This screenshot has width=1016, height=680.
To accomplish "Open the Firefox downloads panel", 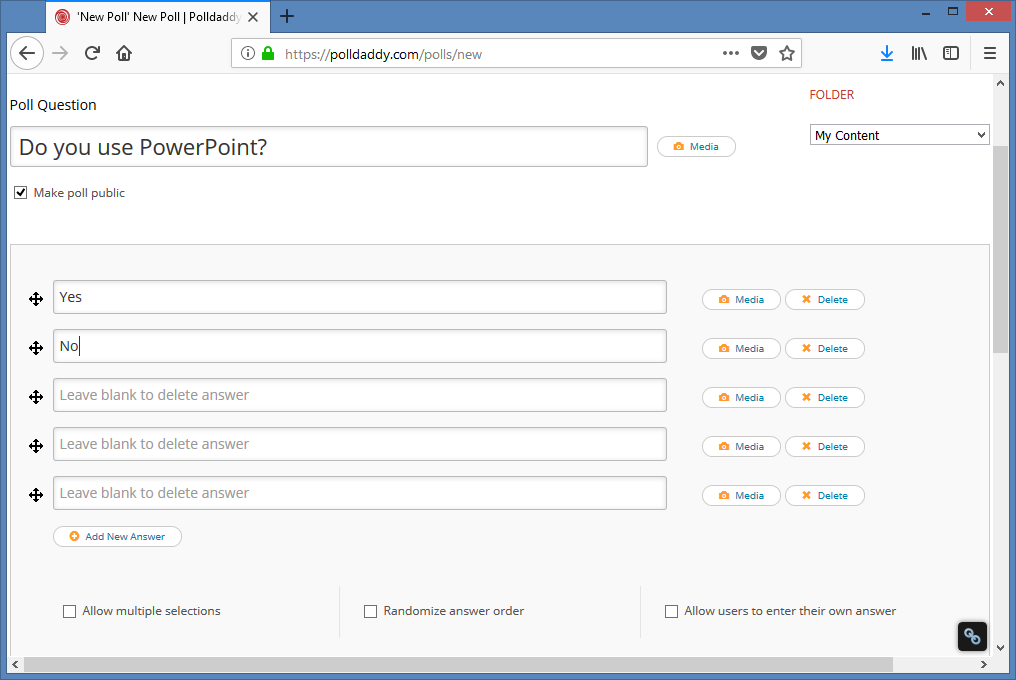I will [887, 53].
